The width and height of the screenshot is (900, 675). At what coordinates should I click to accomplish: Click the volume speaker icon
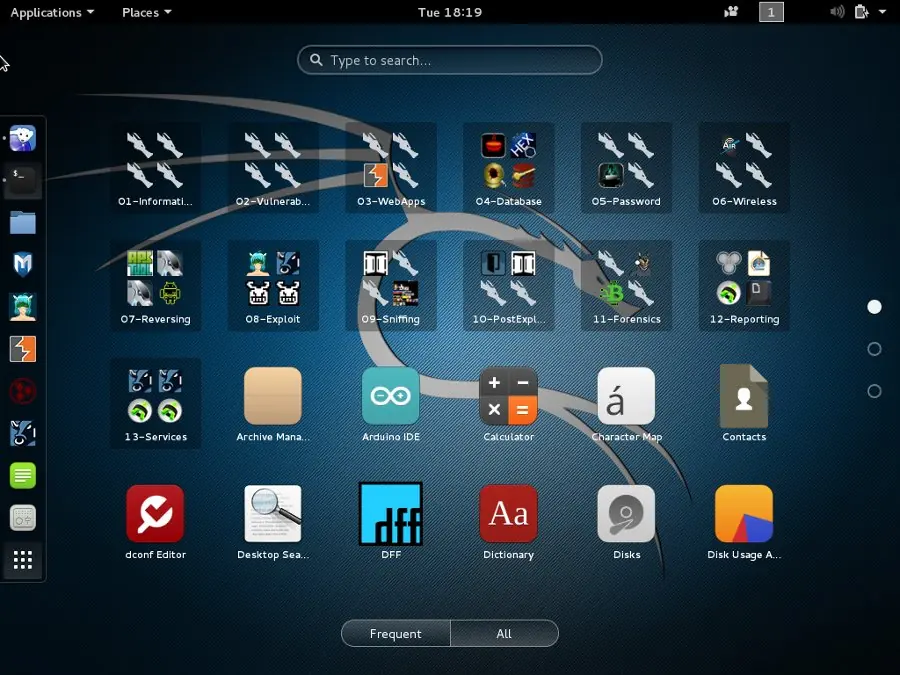(837, 11)
